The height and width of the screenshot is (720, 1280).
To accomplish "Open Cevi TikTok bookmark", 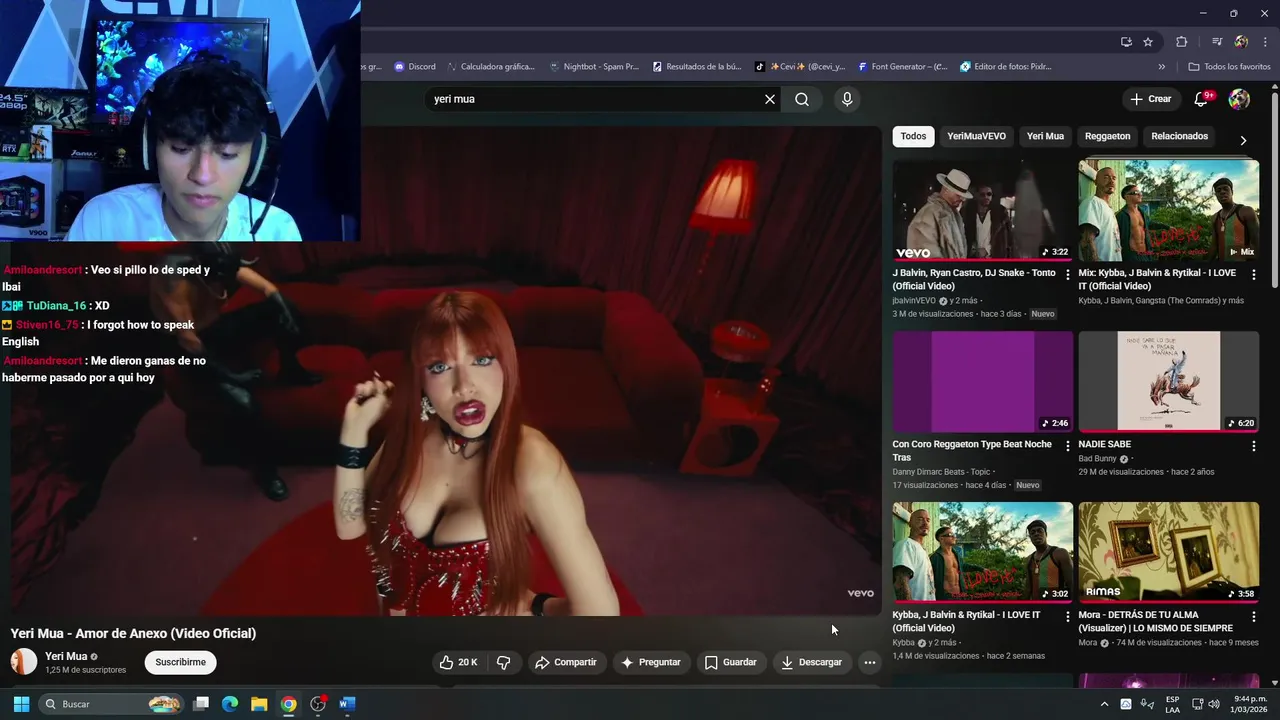I will click(x=800, y=67).
